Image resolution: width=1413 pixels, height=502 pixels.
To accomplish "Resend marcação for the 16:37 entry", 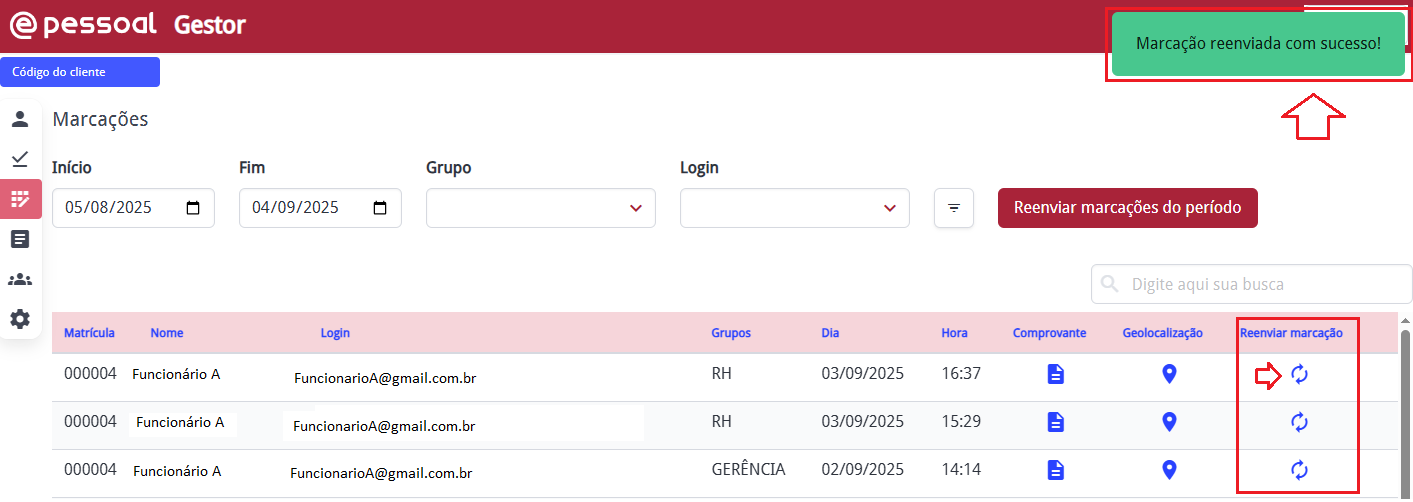I will coord(1299,374).
